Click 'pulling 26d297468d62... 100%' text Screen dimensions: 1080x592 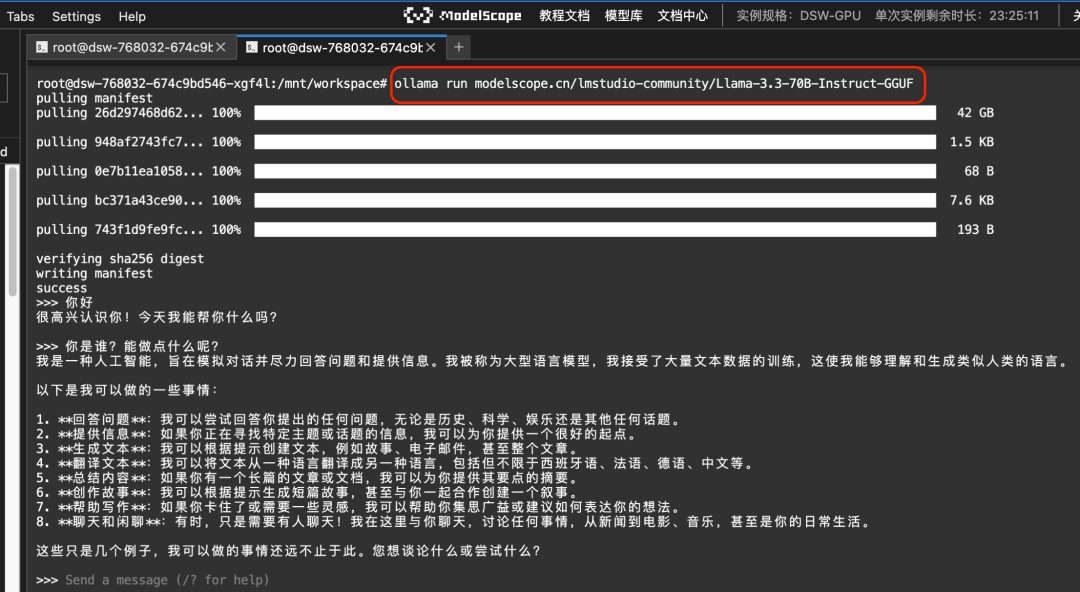tap(138, 112)
